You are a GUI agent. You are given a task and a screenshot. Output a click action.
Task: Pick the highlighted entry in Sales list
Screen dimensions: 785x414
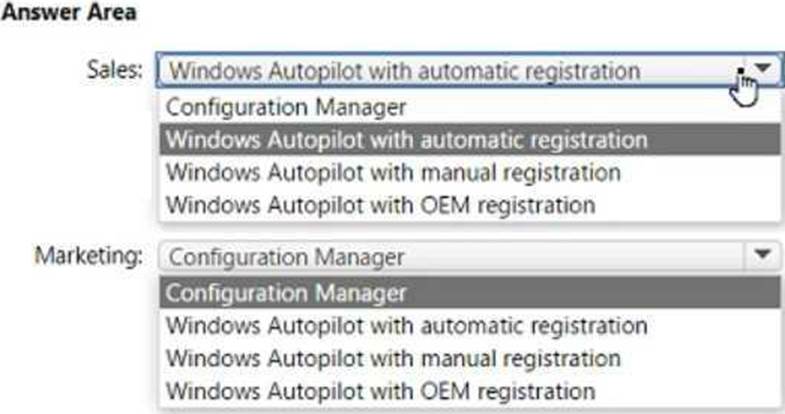tap(406, 139)
